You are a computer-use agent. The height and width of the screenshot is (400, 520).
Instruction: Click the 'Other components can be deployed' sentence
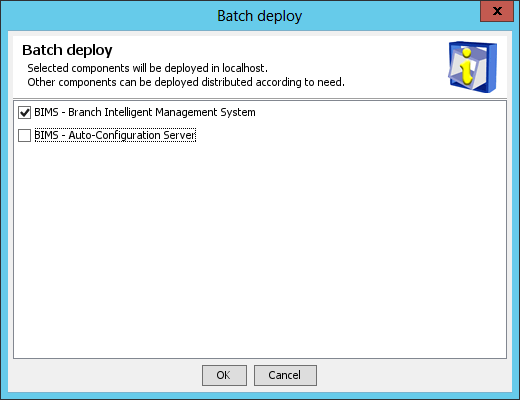[186, 82]
